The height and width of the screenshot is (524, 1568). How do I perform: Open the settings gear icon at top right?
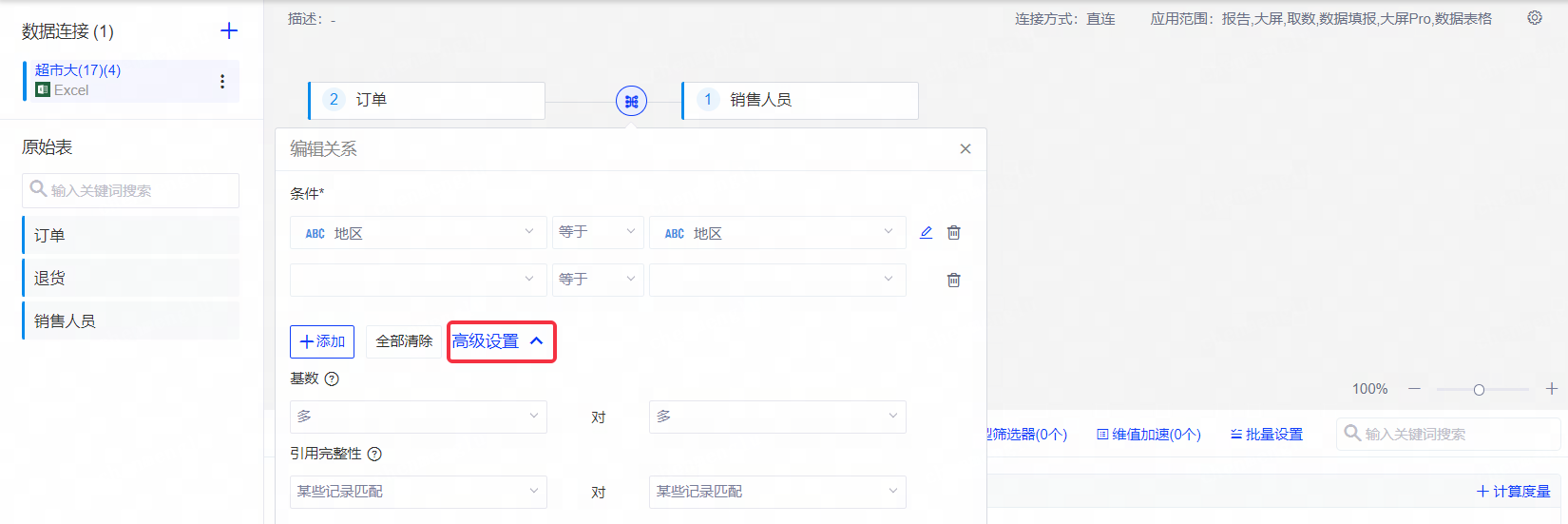[x=1535, y=18]
